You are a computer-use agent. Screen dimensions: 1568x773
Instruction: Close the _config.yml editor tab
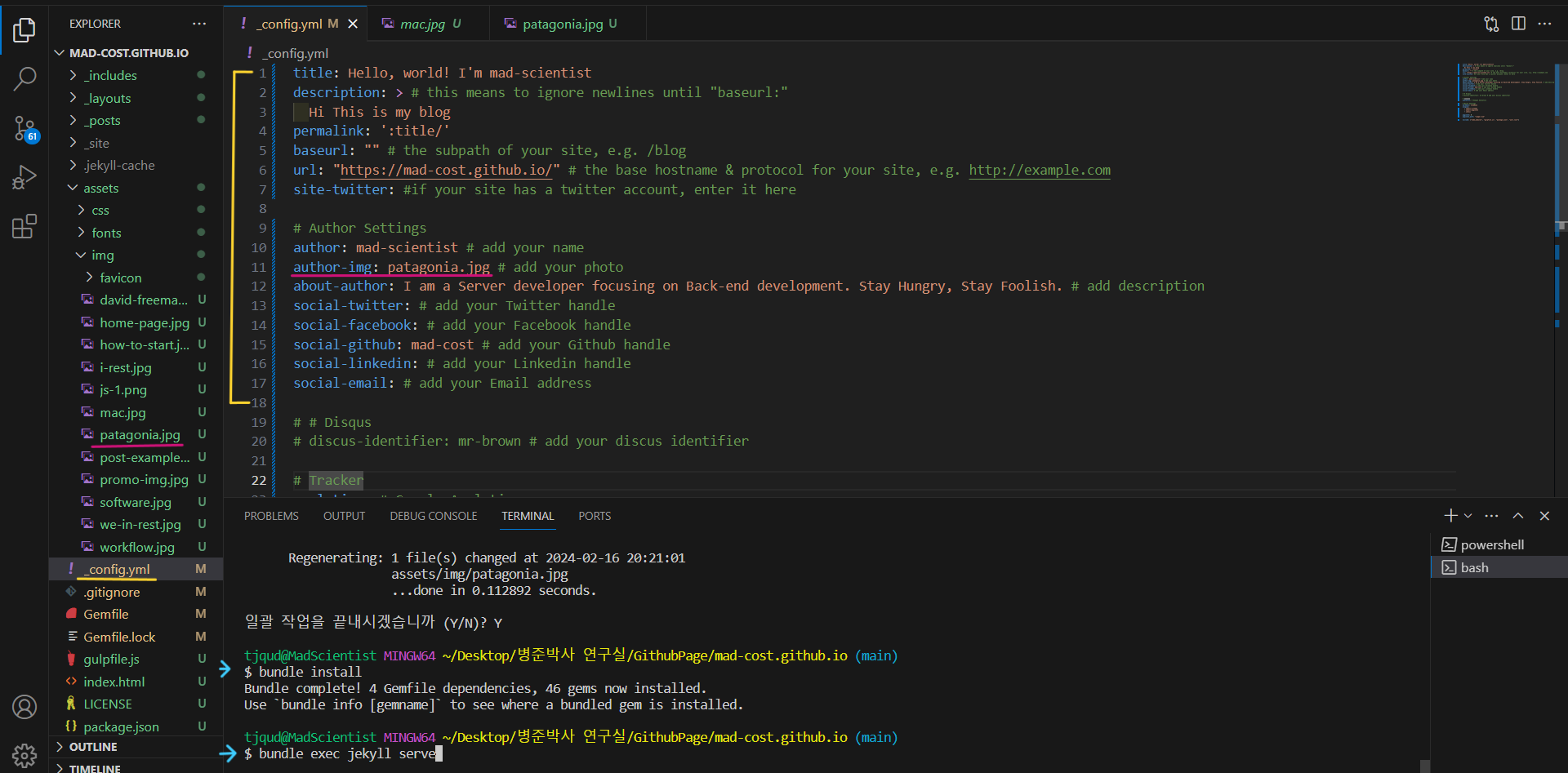tap(353, 24)
